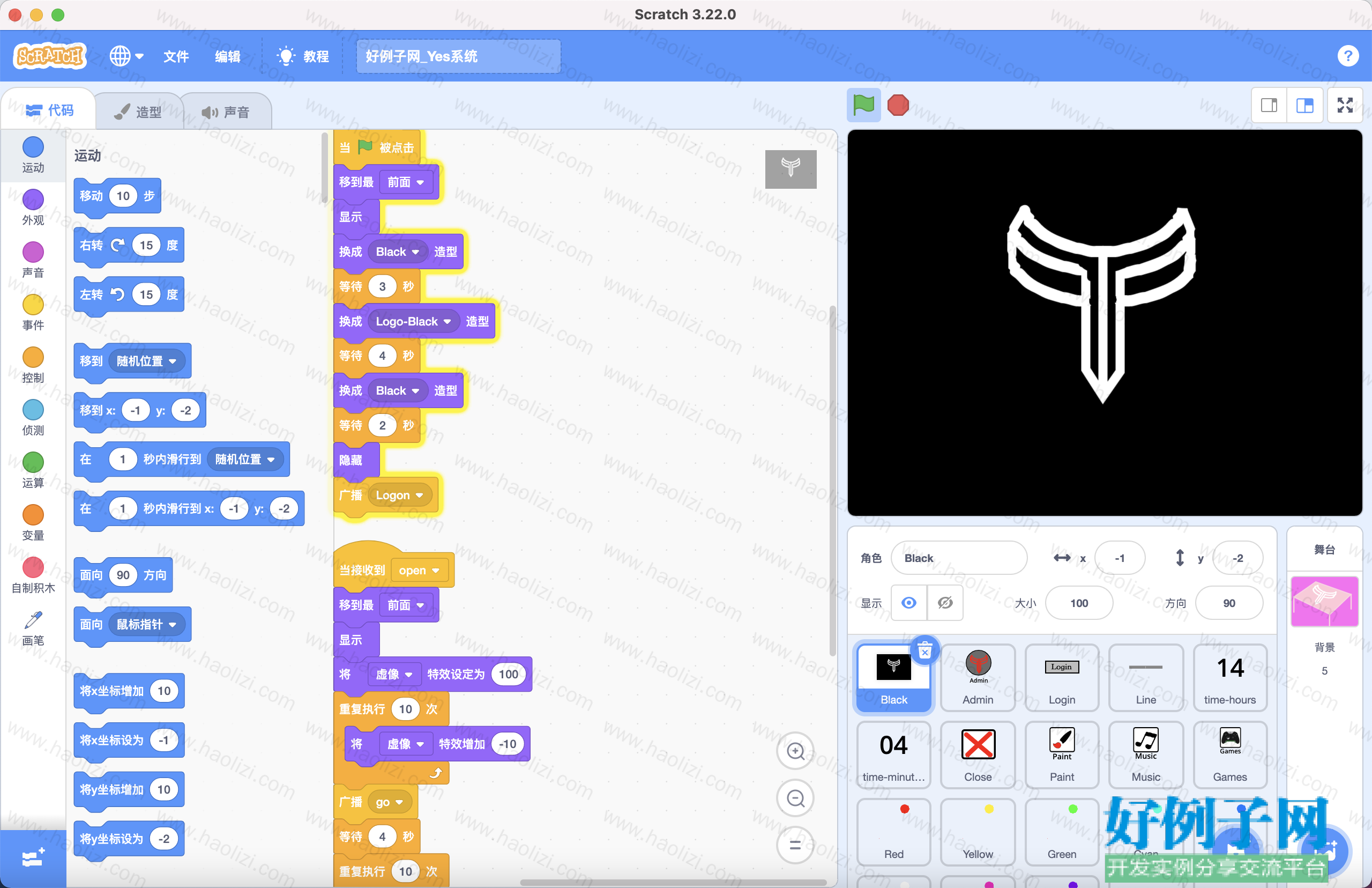The width and height of the screenshot is (1372, 888).
Task: Click the add extension button
Action: click(x=33, y=859)
